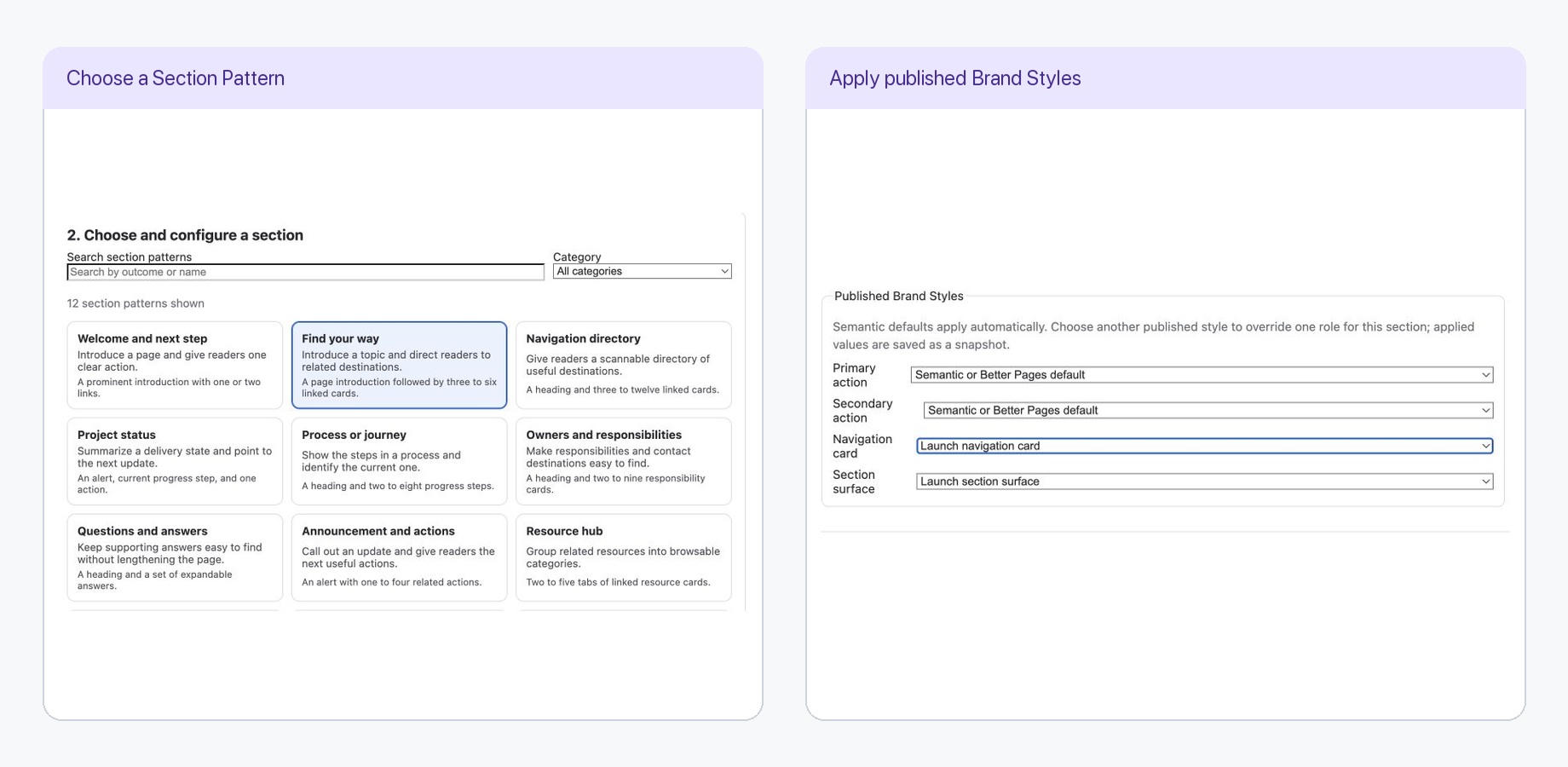Screen dimensions: 1568x767
Task: Click the 'Semantic defaults apply automatically' description
Action: (1153, 336)
